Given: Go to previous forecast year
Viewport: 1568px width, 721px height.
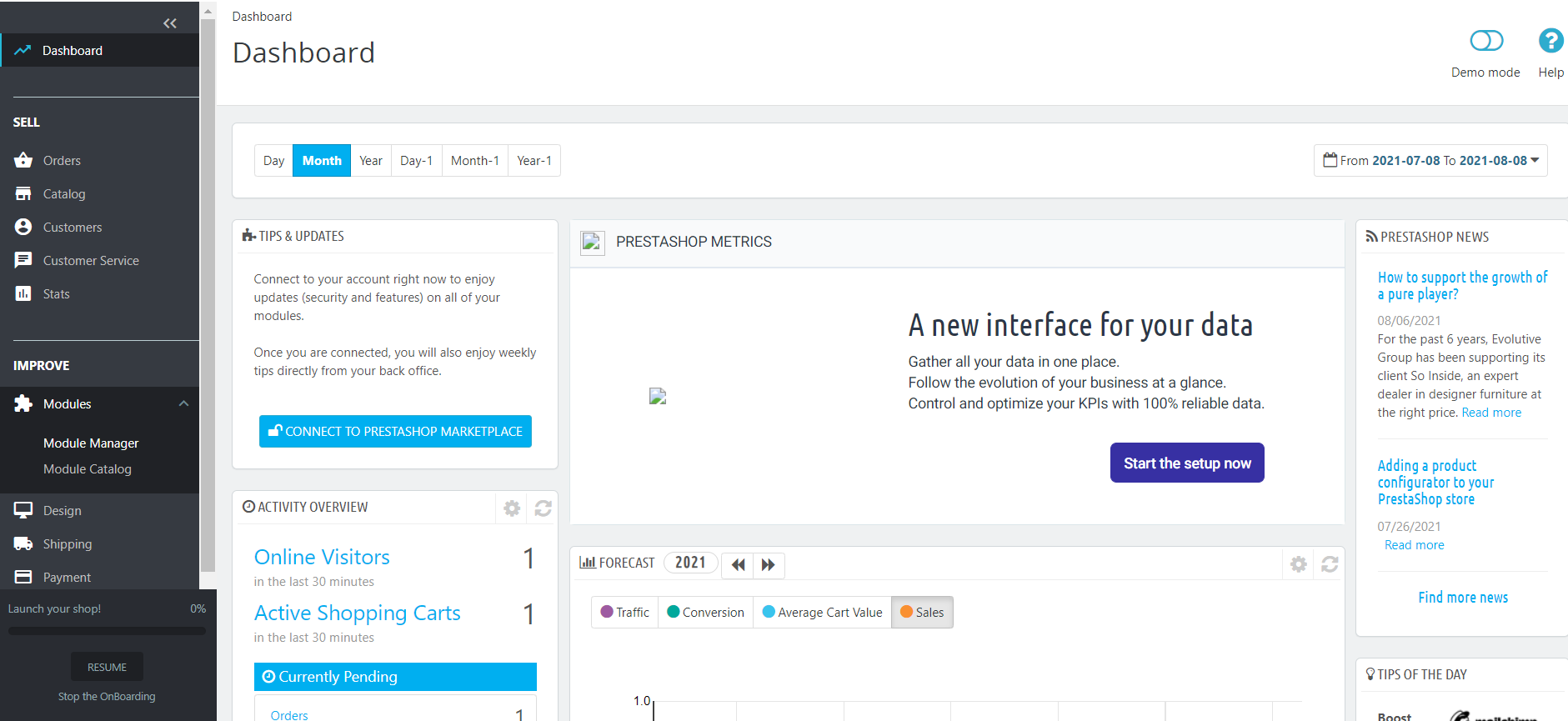Looking at the screenshot, I should tap(738, 565).
